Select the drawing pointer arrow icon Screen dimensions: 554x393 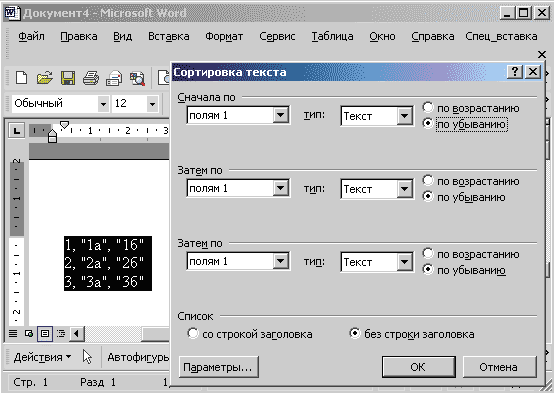click(x=87, y=357)
